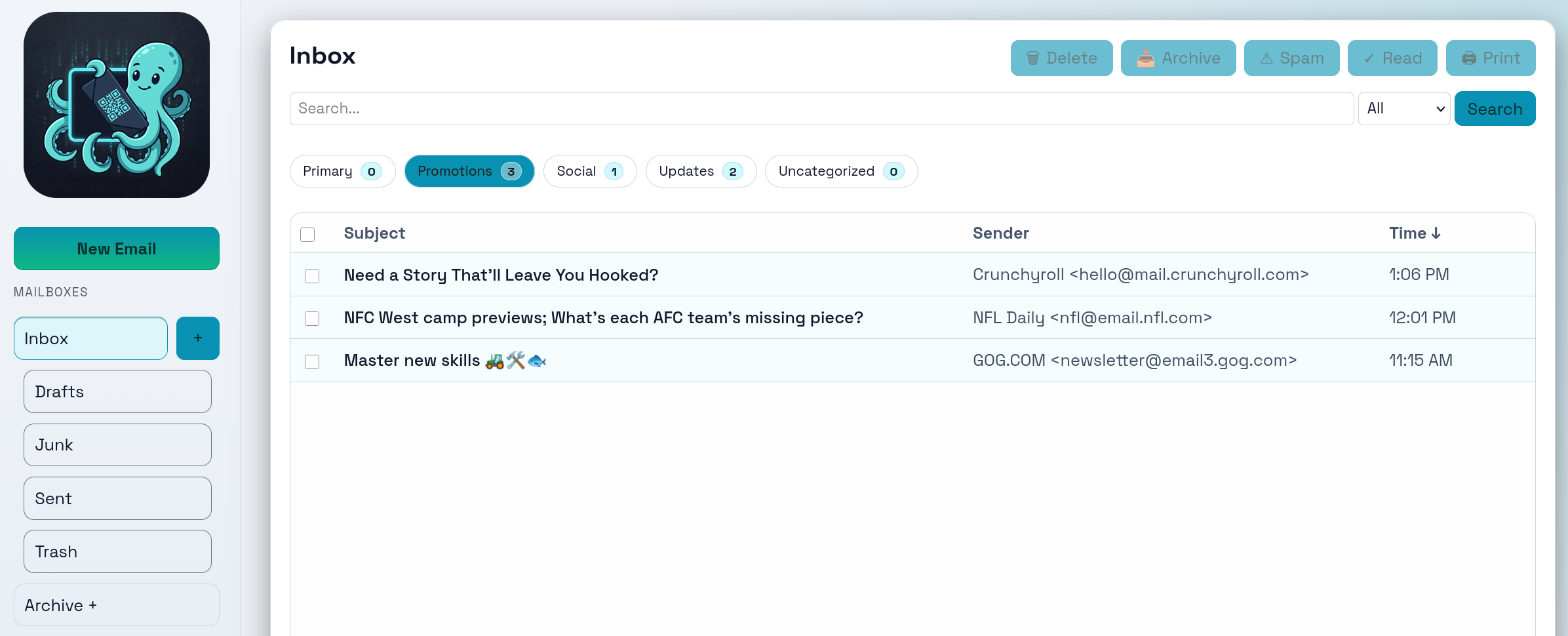Open the Drafts mailbox
Screen dimensions: 1568x636
117,391
